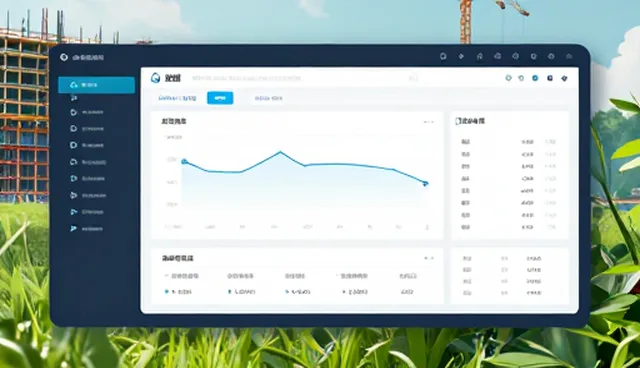Select the highlighted blue sidebar menu item
Image resolution: width=640 pixels, height=368 pixels.
click(96, 85)
